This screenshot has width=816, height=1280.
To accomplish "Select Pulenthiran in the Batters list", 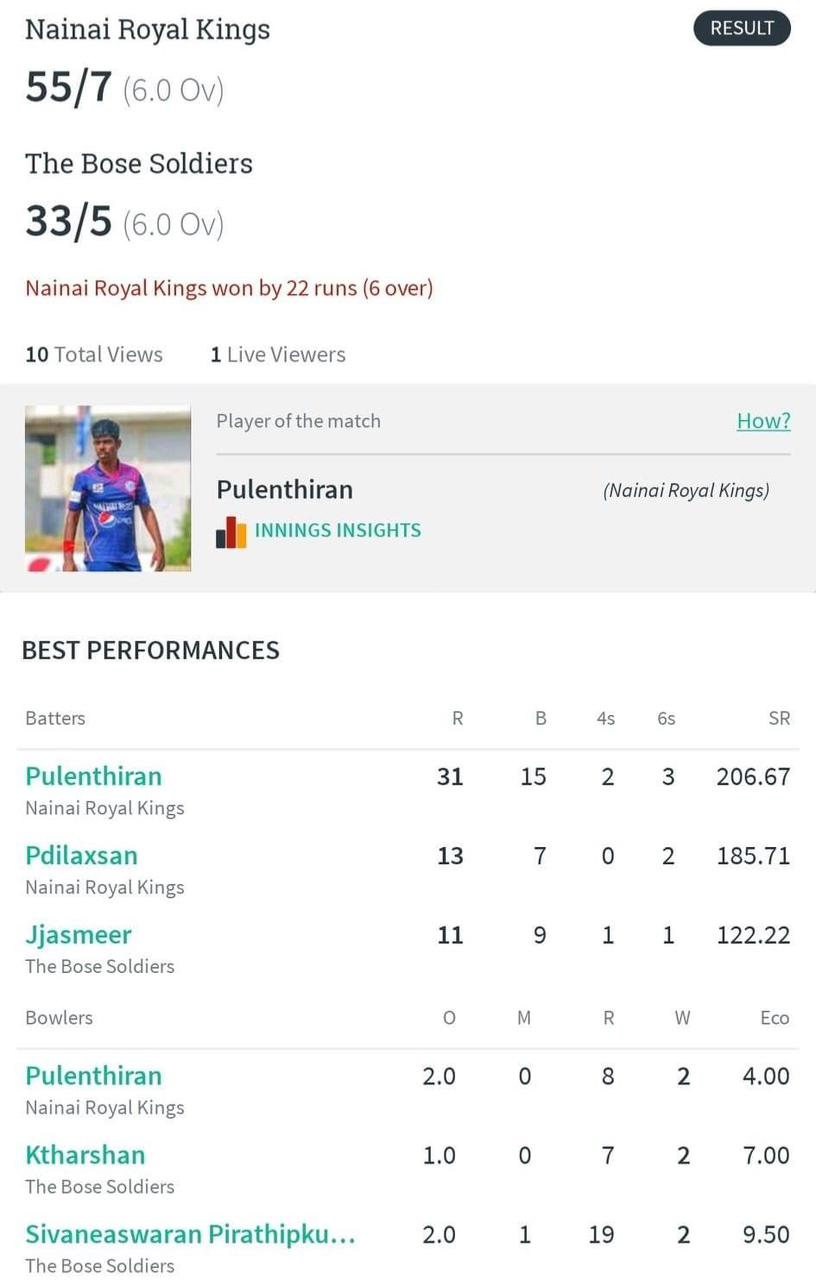I will click(x=93, y=776).
